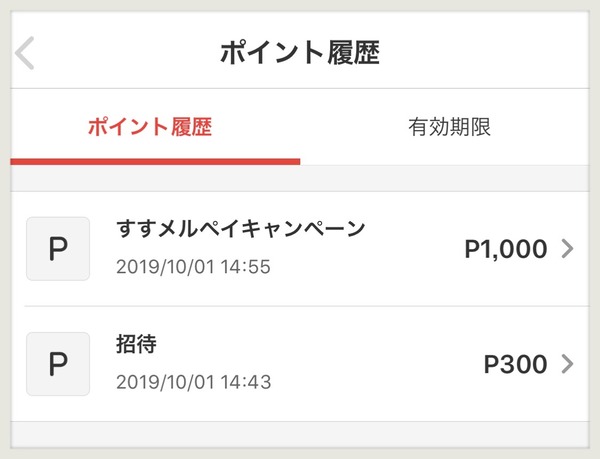Screen dimensions: 600x459
Task: Expand the P300 entry chevron
Action: pos(568,364)
